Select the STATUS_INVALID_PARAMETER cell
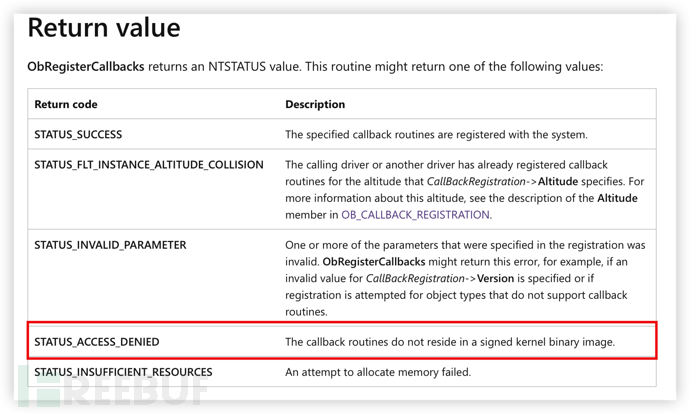The image size is (690, 414). pos(110,244)
